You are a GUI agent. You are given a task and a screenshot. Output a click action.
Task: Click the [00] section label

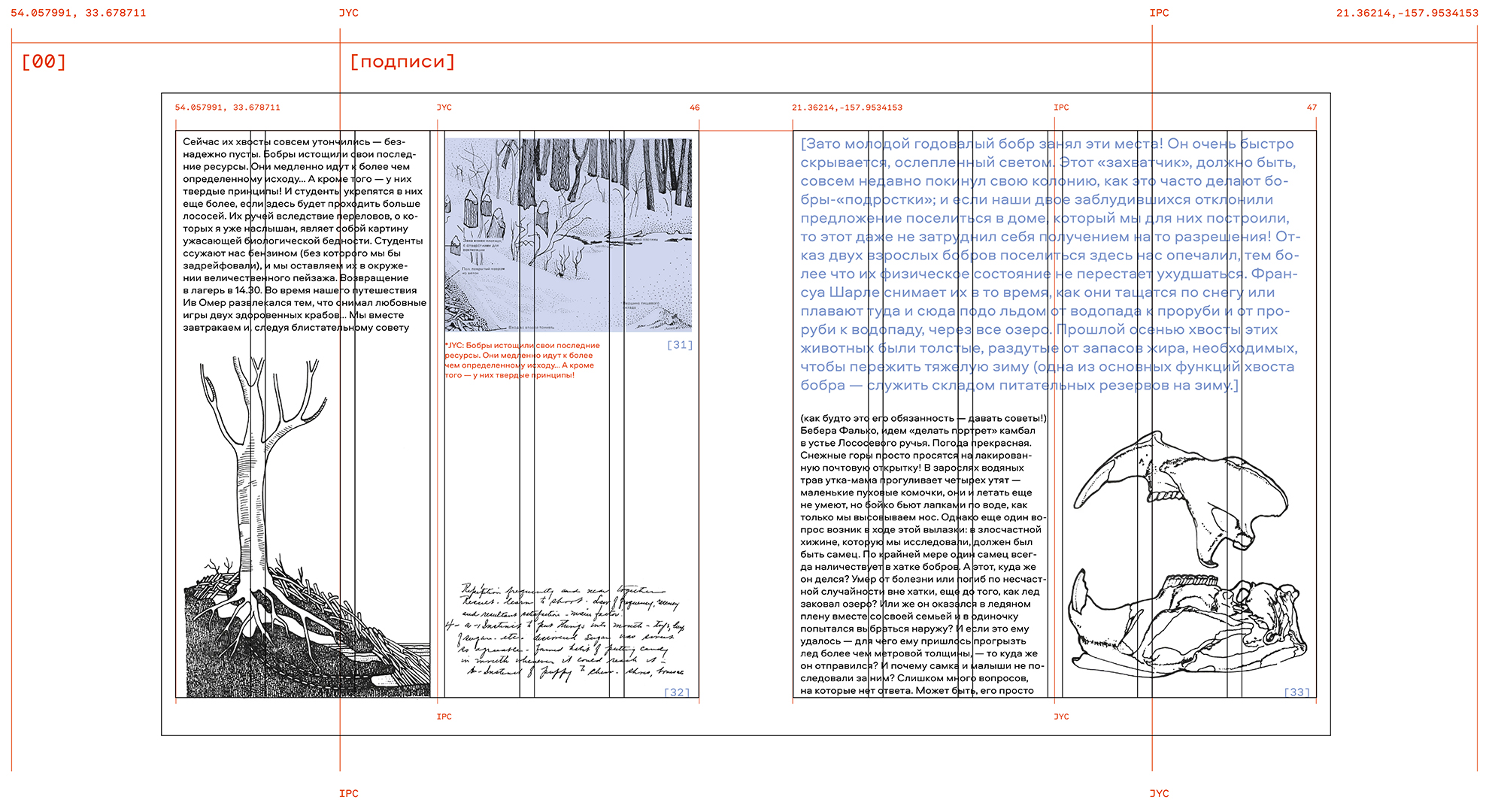(44, 62)
